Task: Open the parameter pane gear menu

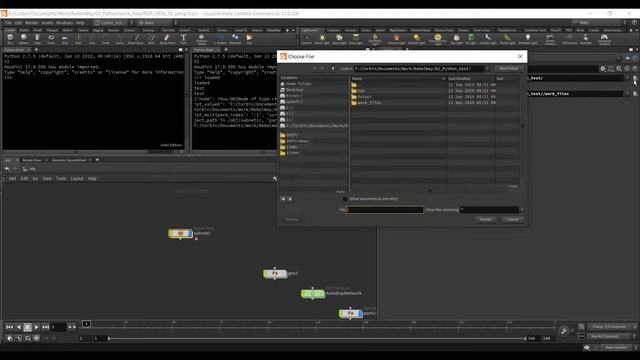Action: pos(603,69)
